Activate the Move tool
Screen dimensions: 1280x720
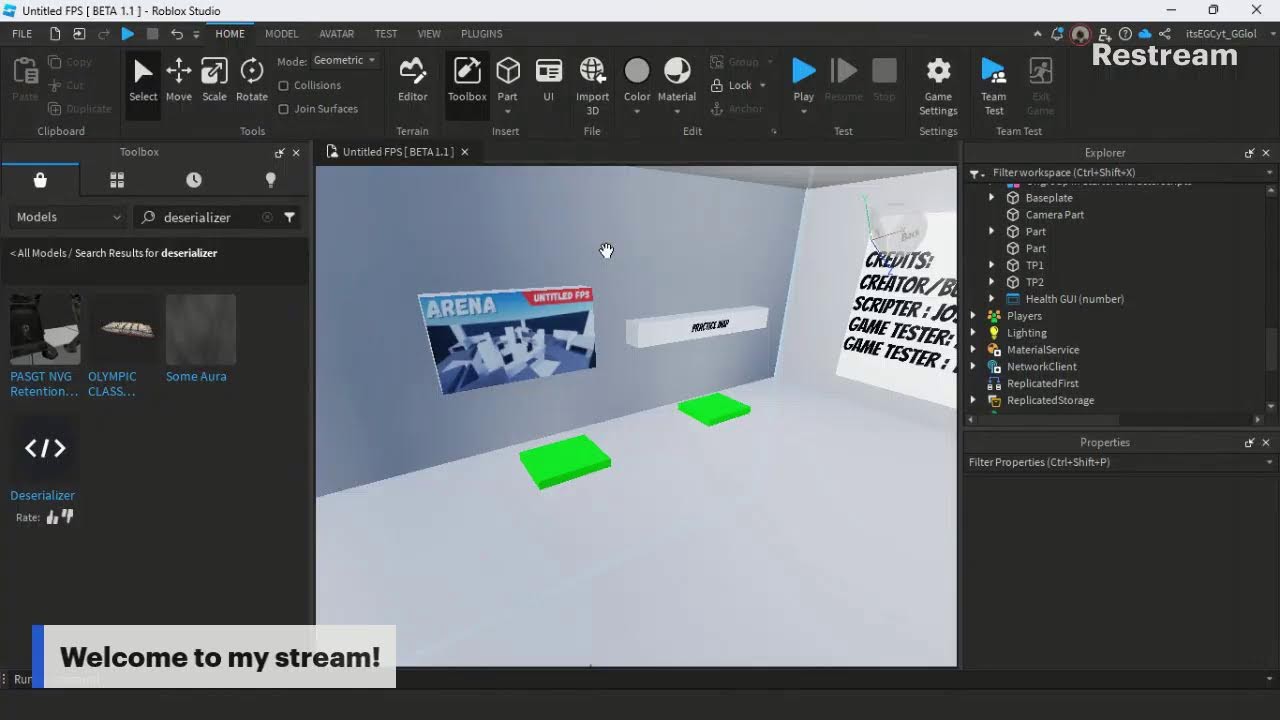(179, 80)
